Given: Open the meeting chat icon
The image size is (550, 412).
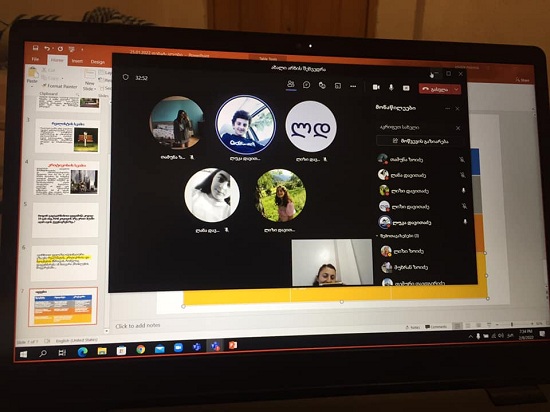Looking at the screenshot, I should pyautogui.click(x=306, y=85).
